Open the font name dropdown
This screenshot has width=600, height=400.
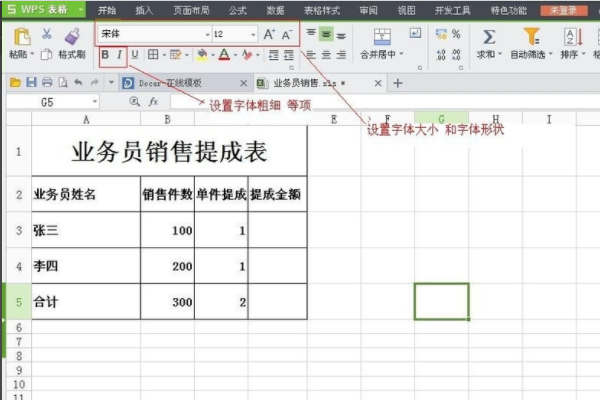tap(207, 35)
